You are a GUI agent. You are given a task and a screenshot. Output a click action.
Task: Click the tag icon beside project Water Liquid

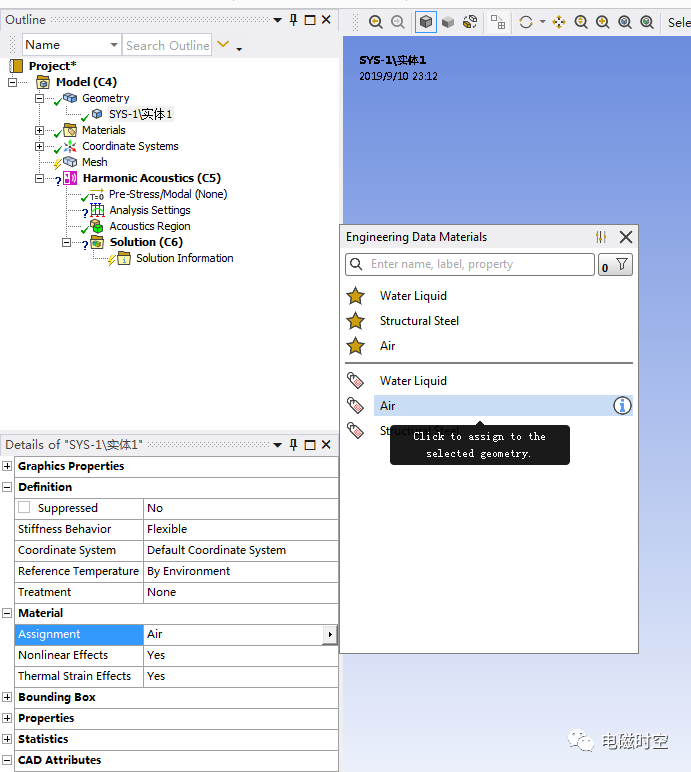pyautogui.click(x=355, y=381)
